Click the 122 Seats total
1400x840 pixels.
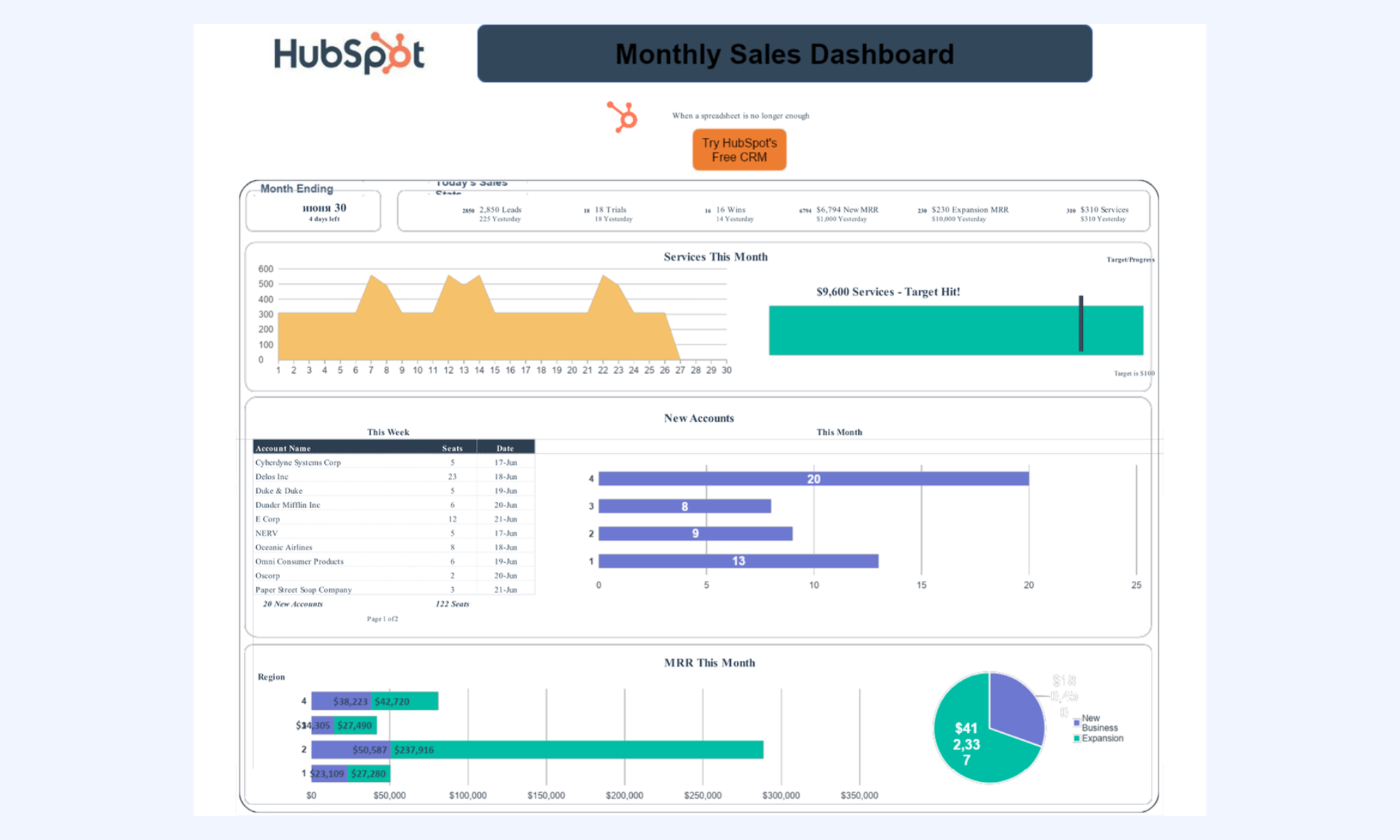pos(452,604)
